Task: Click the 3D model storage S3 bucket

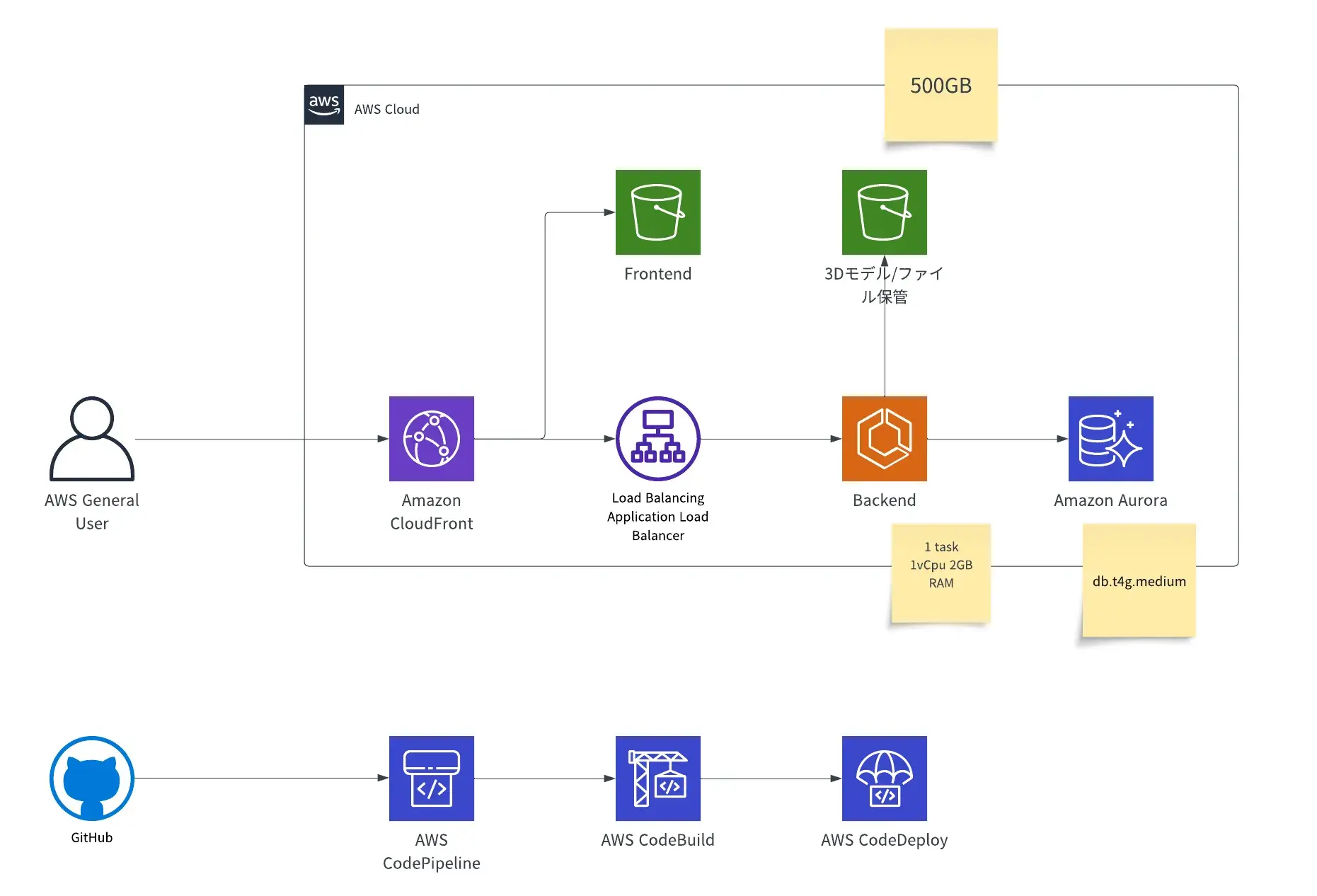Action: point(884,212)
